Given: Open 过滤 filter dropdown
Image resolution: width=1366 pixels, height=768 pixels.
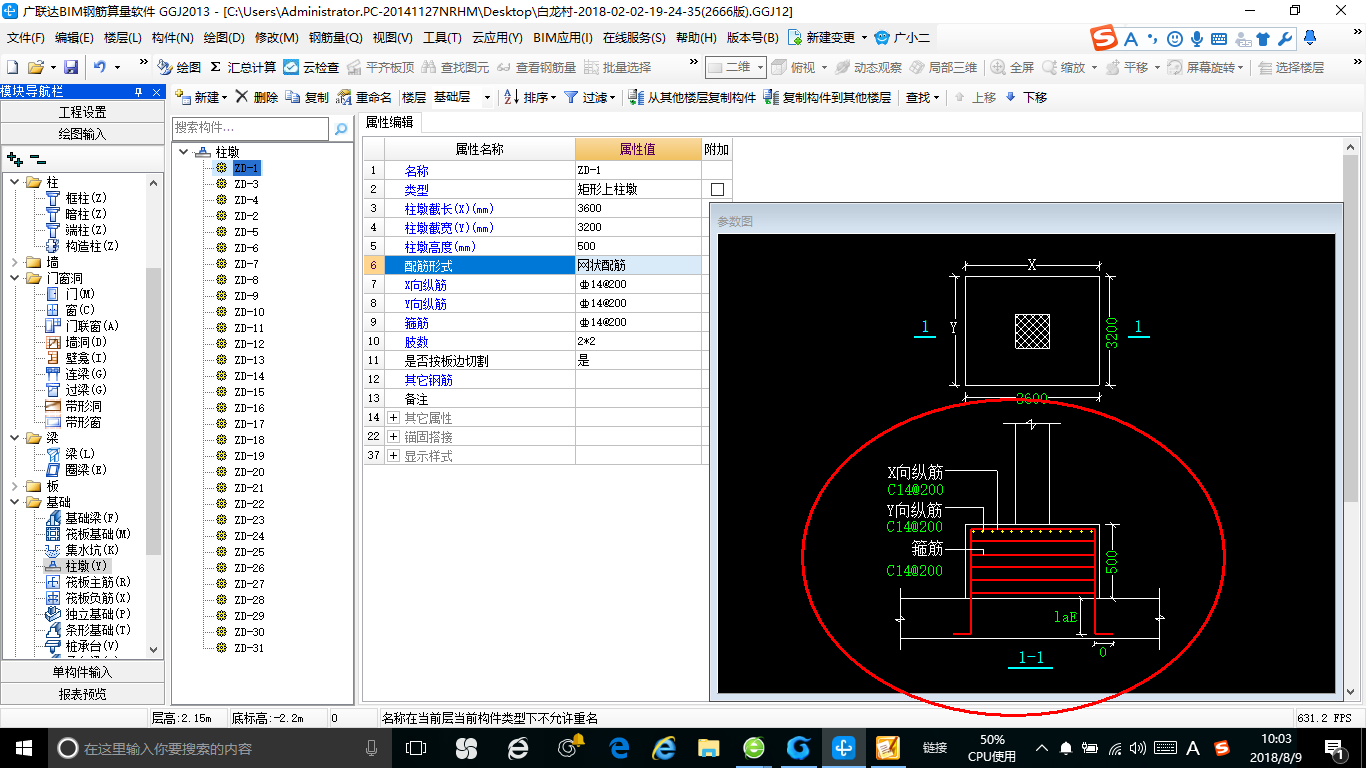Looking at the screenshot, I should tap(588, 97).
